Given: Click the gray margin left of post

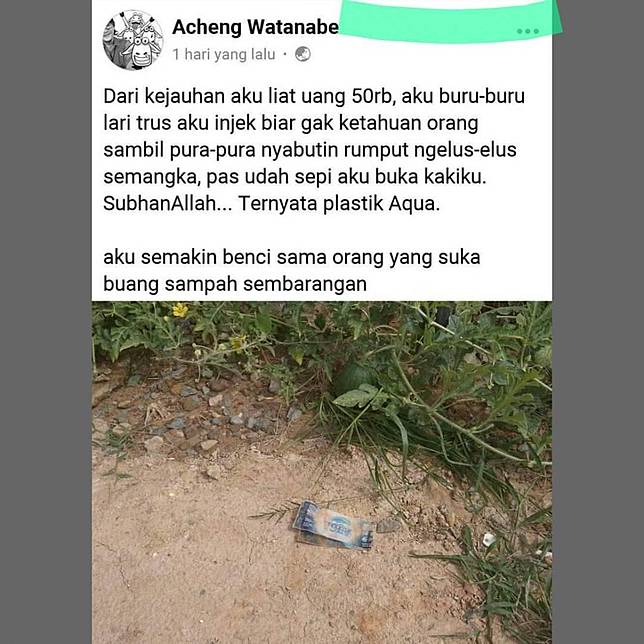Looking at the screenshot, I should [46, 322].
